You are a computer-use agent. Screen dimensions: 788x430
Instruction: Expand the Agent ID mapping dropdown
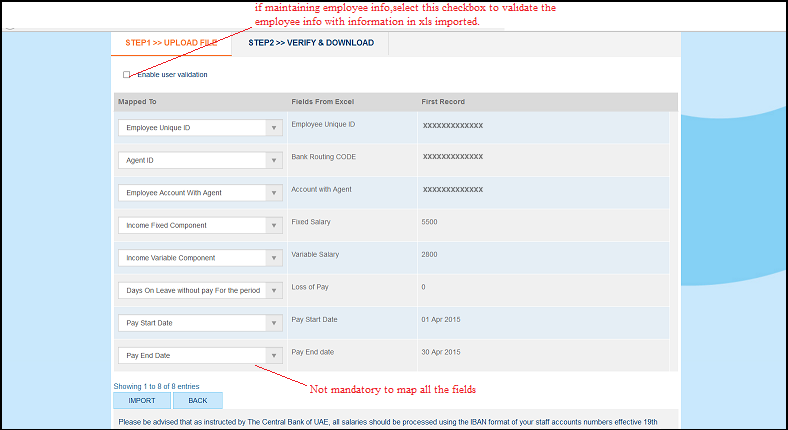pos(199,160)
